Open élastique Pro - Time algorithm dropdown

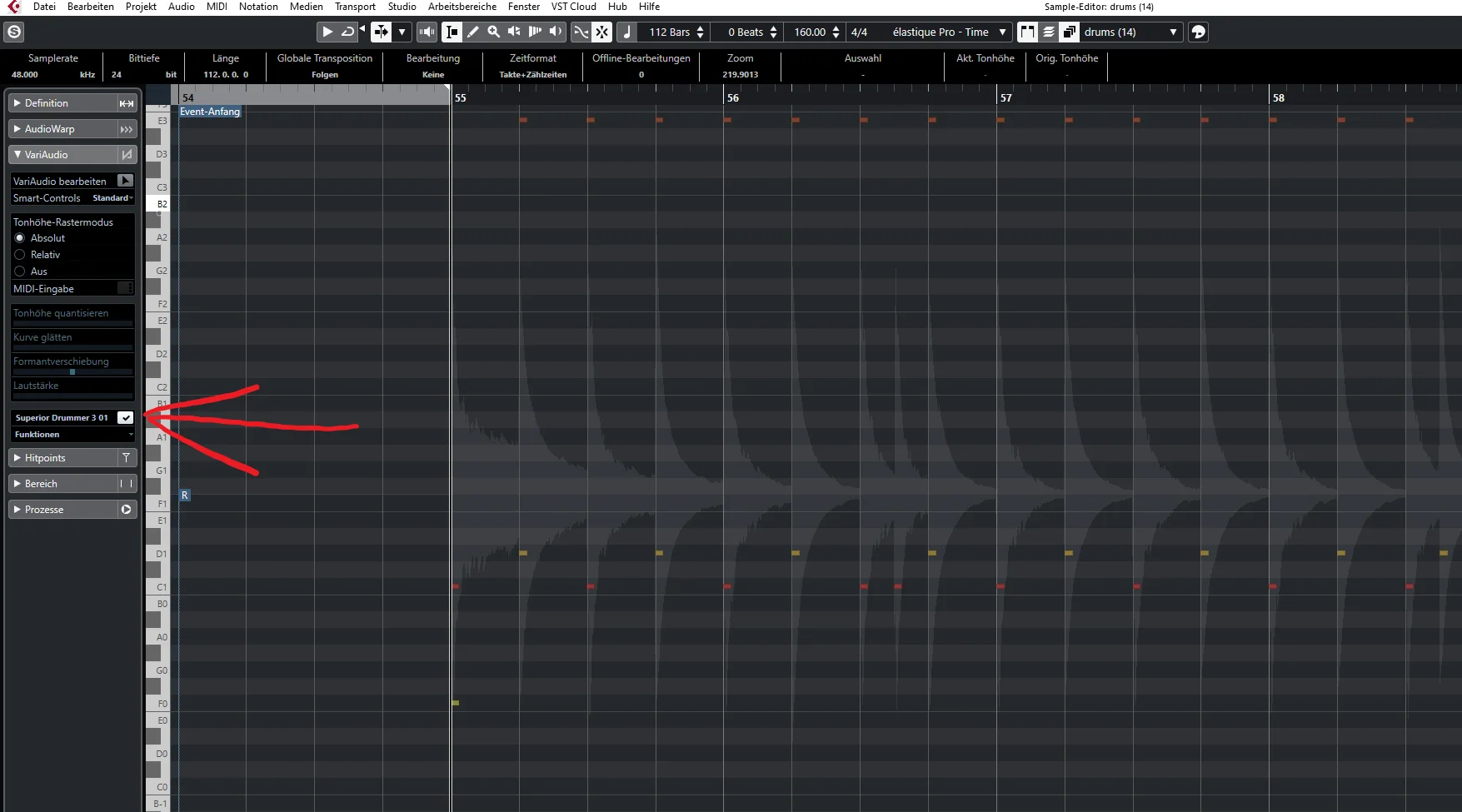(949, 32)
